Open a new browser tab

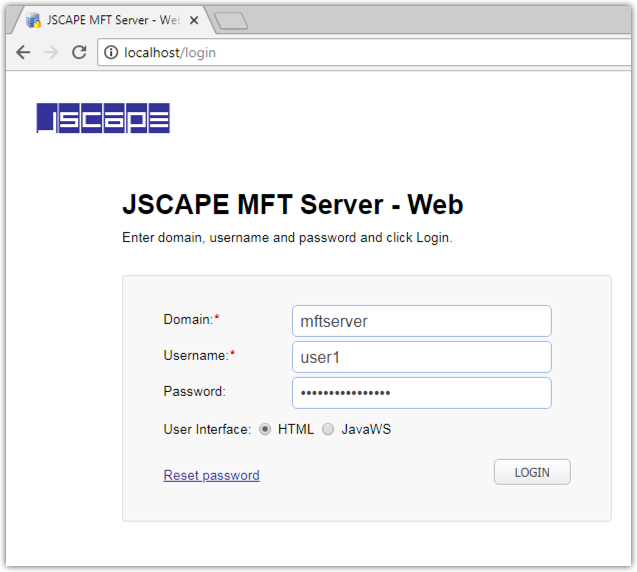click(x=231, y=21)
